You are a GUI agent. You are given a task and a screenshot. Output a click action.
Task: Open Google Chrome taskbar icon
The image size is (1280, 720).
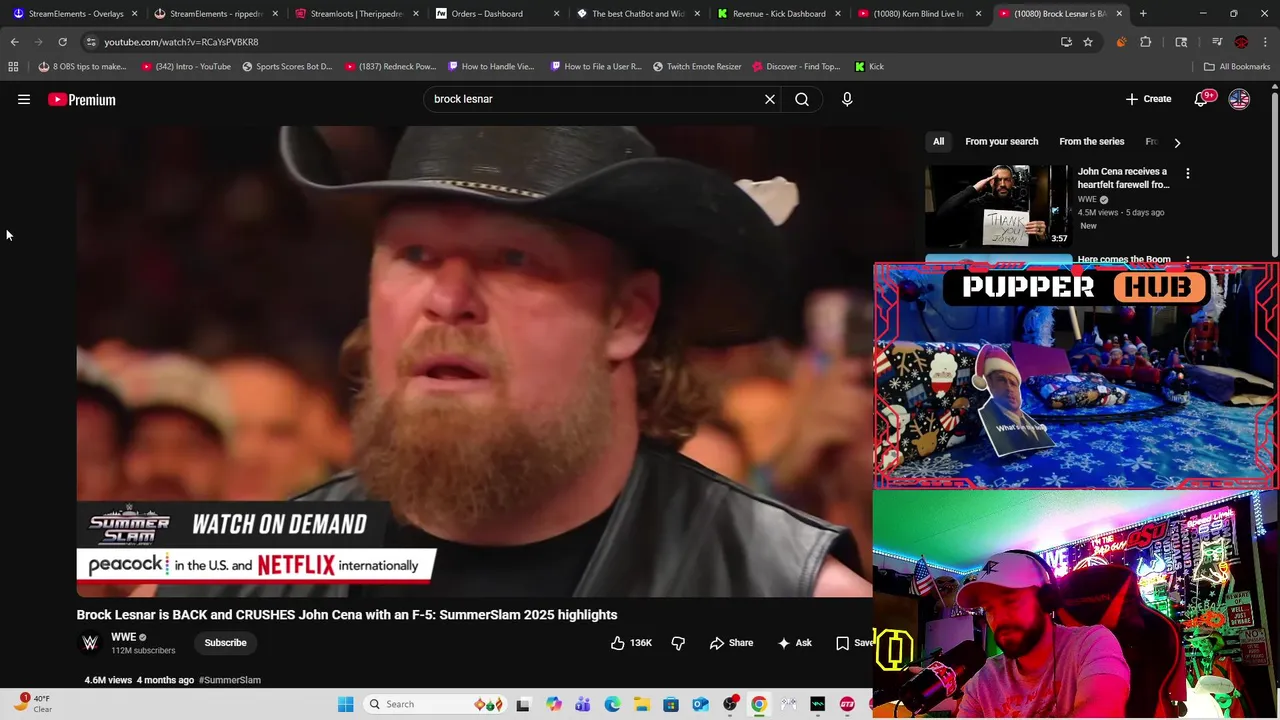coord(759,704)
